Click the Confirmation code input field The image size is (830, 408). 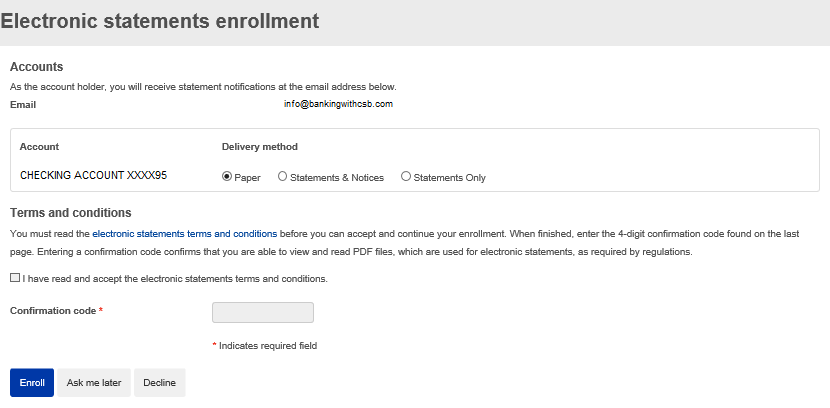tap(263, 313)
